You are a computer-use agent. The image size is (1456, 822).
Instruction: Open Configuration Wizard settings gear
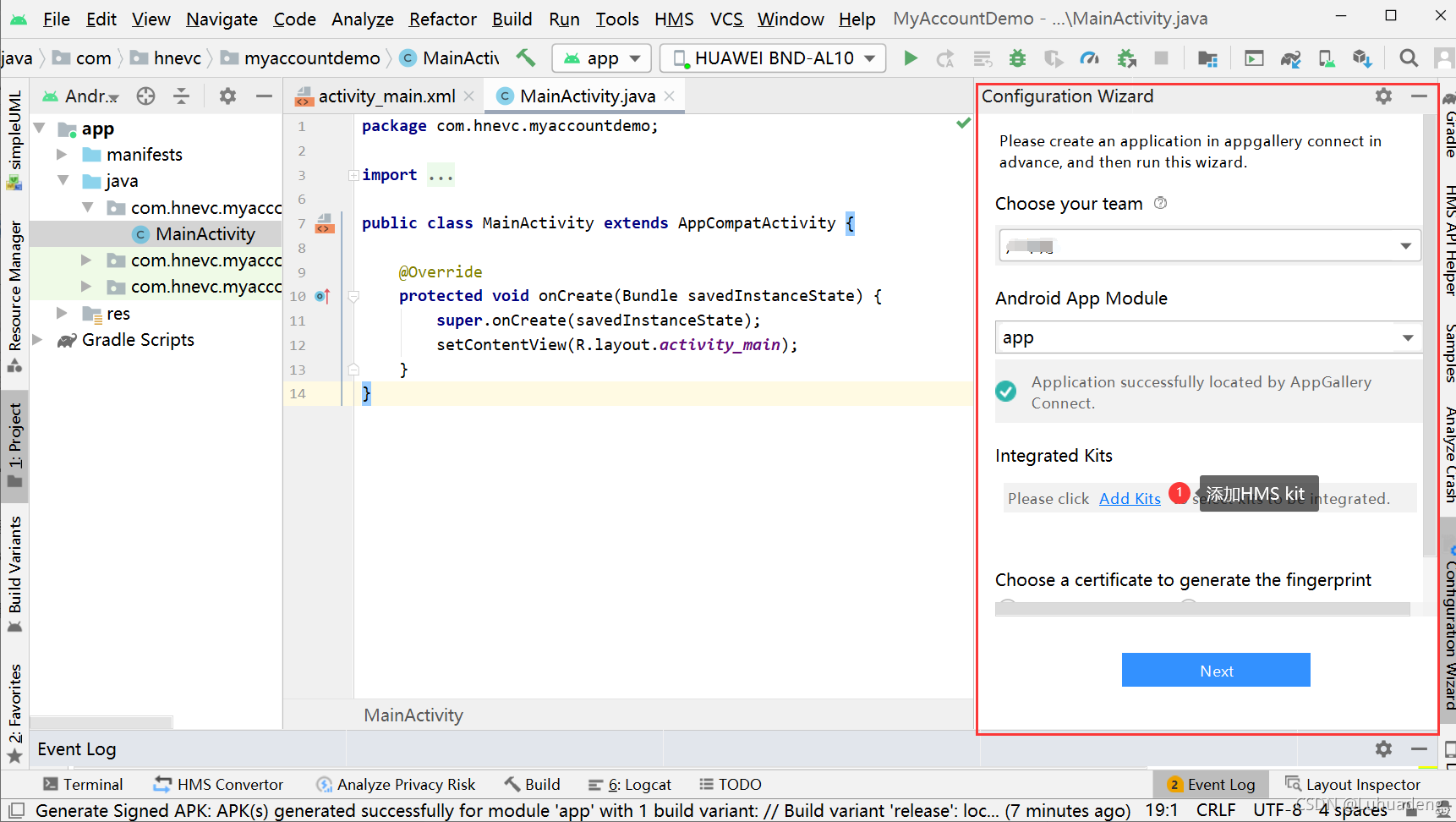point(1383,96)
